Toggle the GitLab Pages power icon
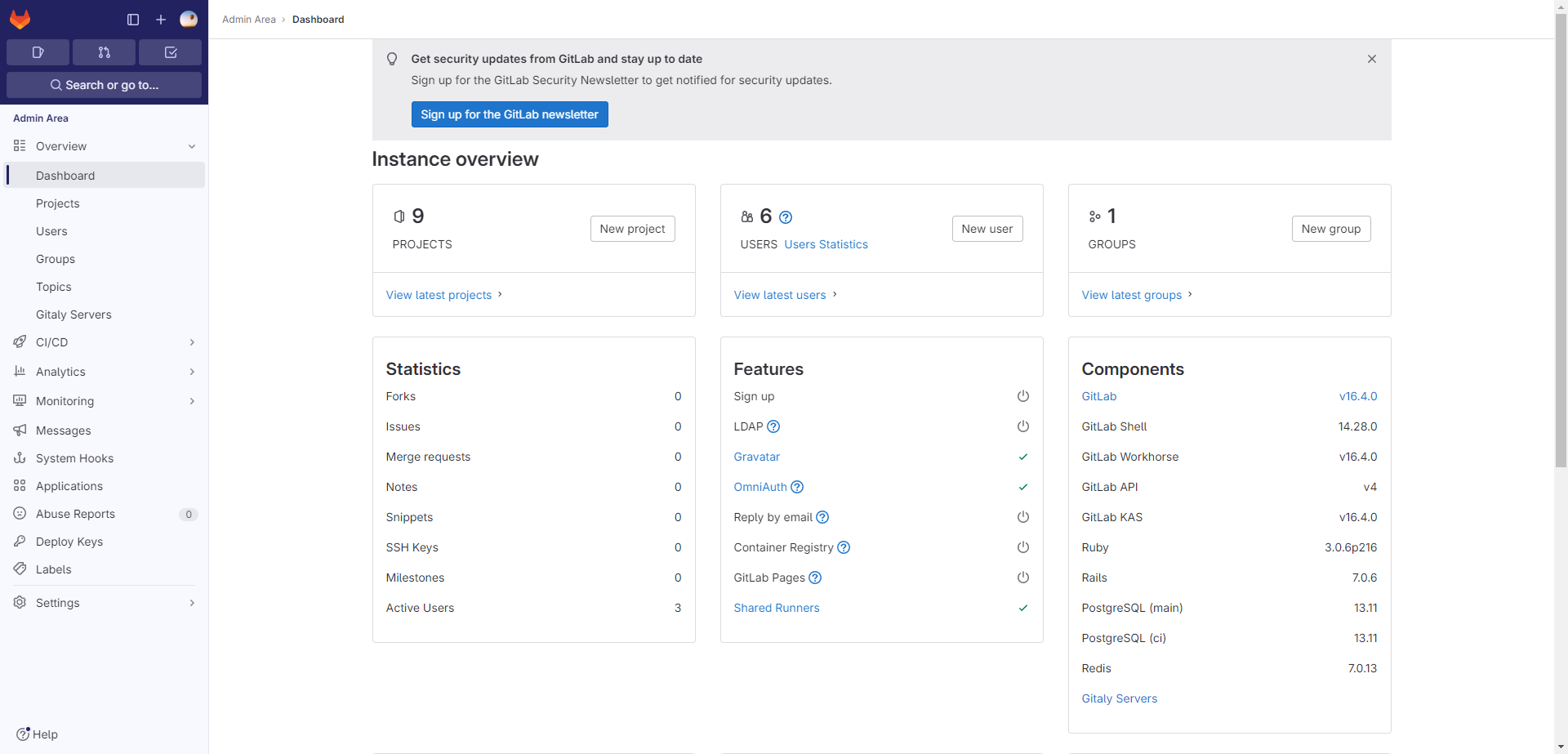The width and height of the screenshot is (1568, 754). (1023, 578)
